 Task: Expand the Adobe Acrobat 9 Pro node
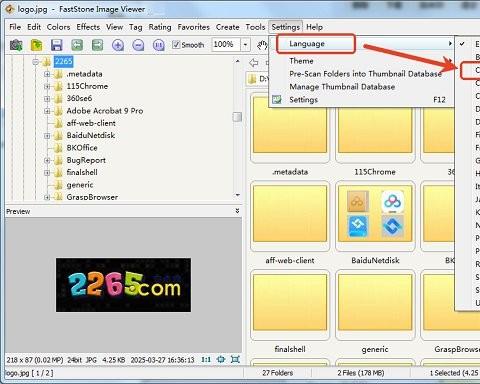(x=47, y=111)
